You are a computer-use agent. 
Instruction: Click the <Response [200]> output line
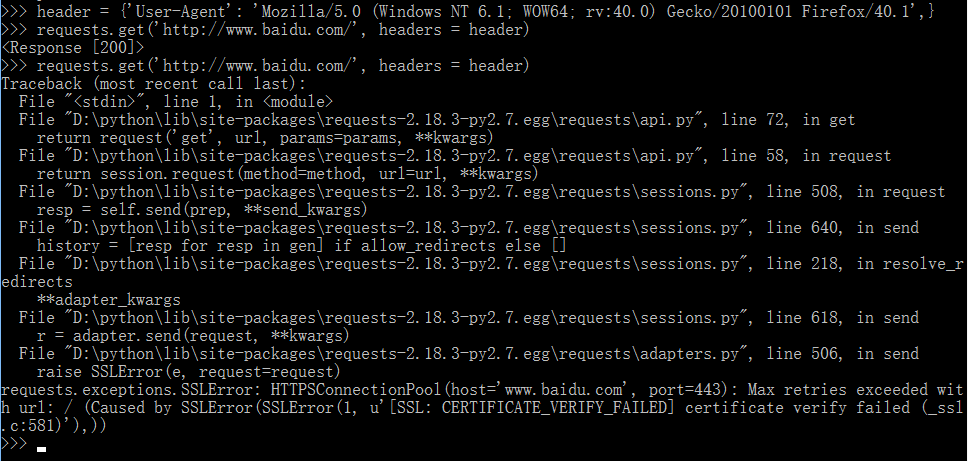coord(72,48)
